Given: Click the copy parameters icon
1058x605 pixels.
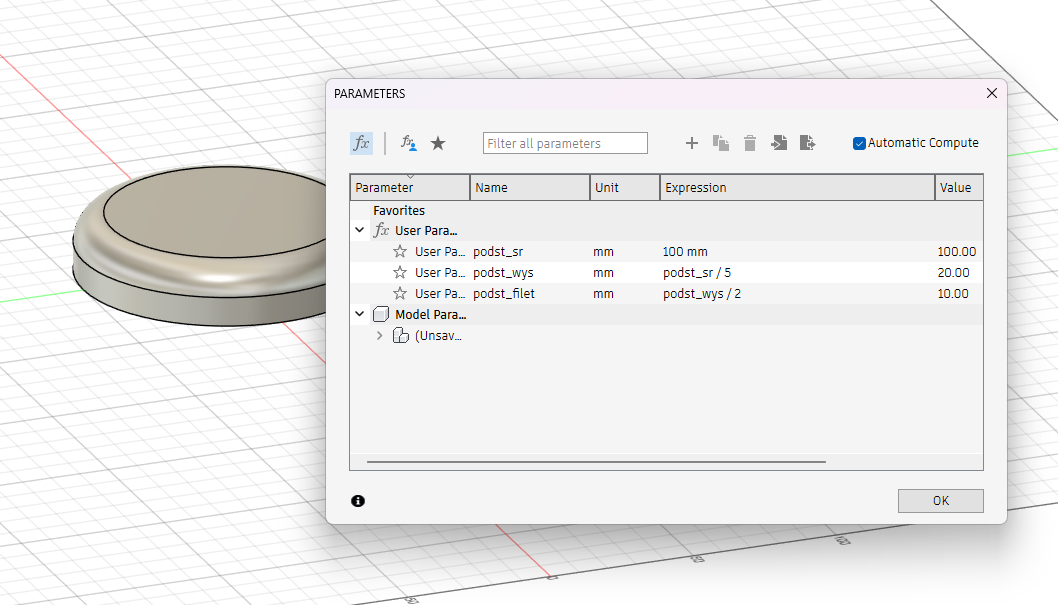Looking at the screenshot, I should (x=720, y=143).
